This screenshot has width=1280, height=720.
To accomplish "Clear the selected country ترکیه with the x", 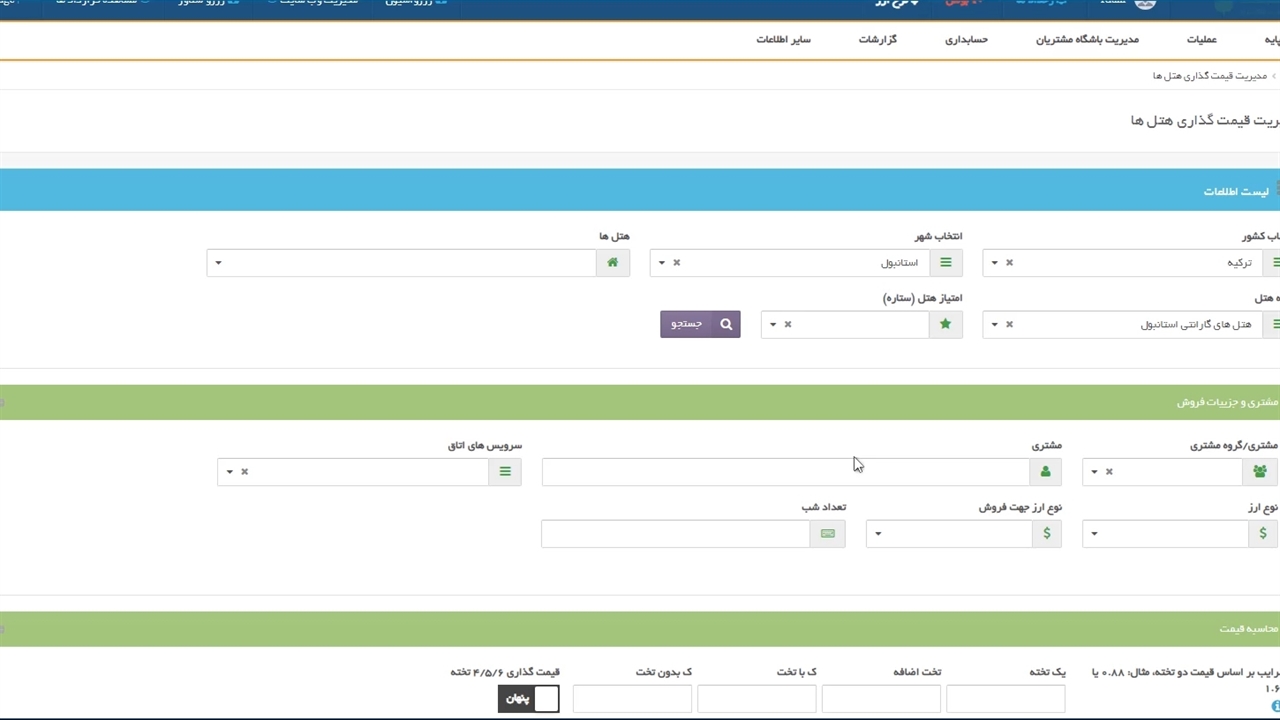I will [1009, 263].
